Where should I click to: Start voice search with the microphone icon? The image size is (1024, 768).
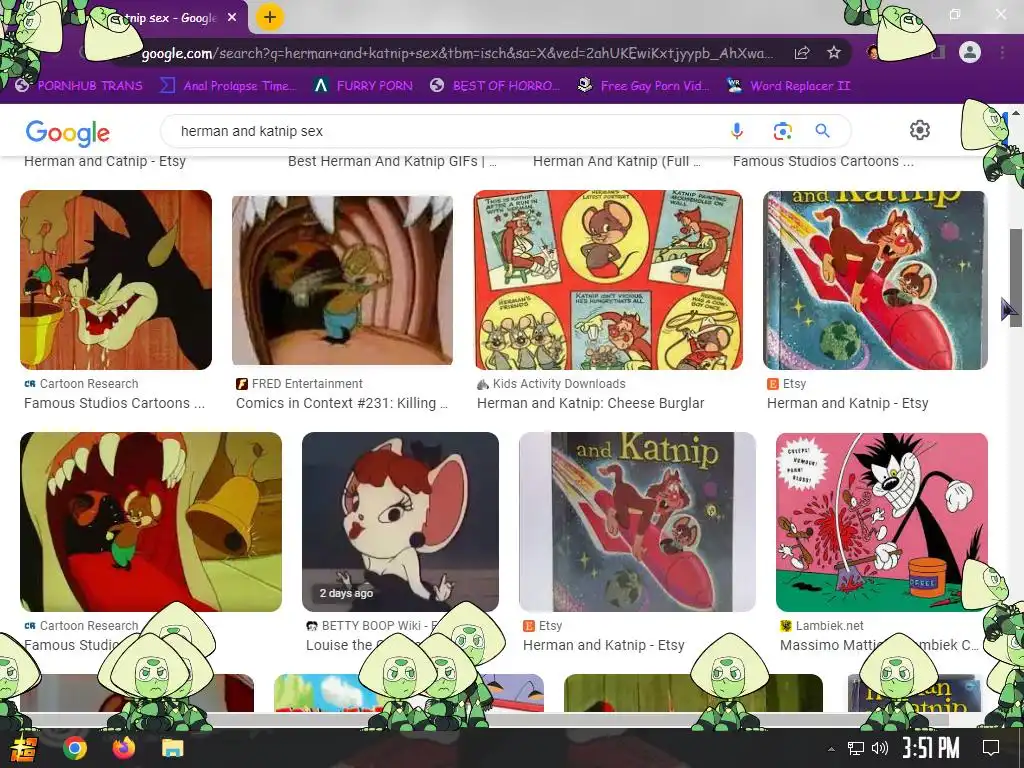coord(737,131)
